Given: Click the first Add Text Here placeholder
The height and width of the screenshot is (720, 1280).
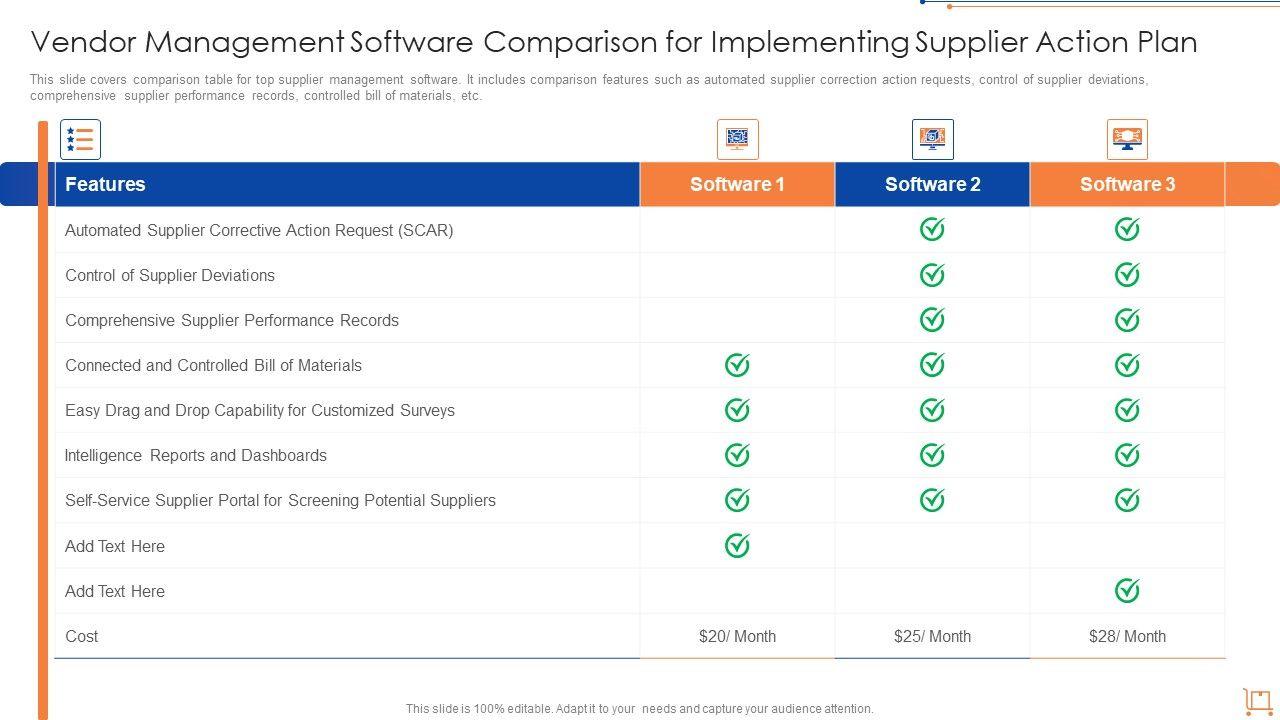Looking at the screenshot, I should tap(115, 546).
